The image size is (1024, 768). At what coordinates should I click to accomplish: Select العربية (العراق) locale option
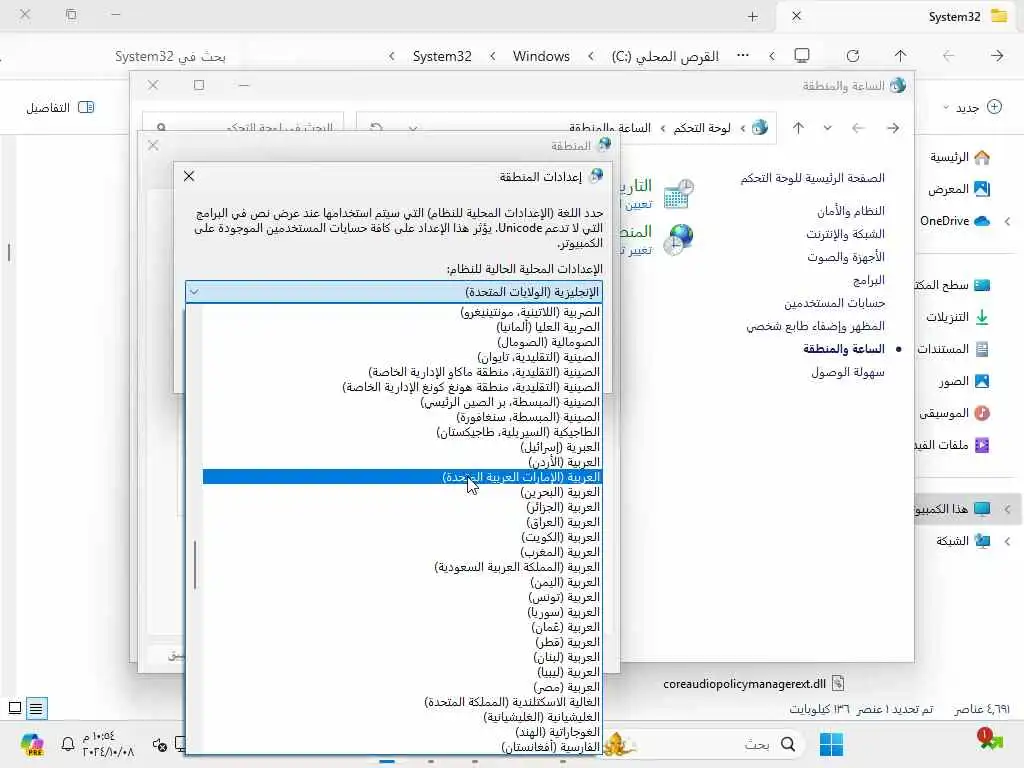[402, 522]
